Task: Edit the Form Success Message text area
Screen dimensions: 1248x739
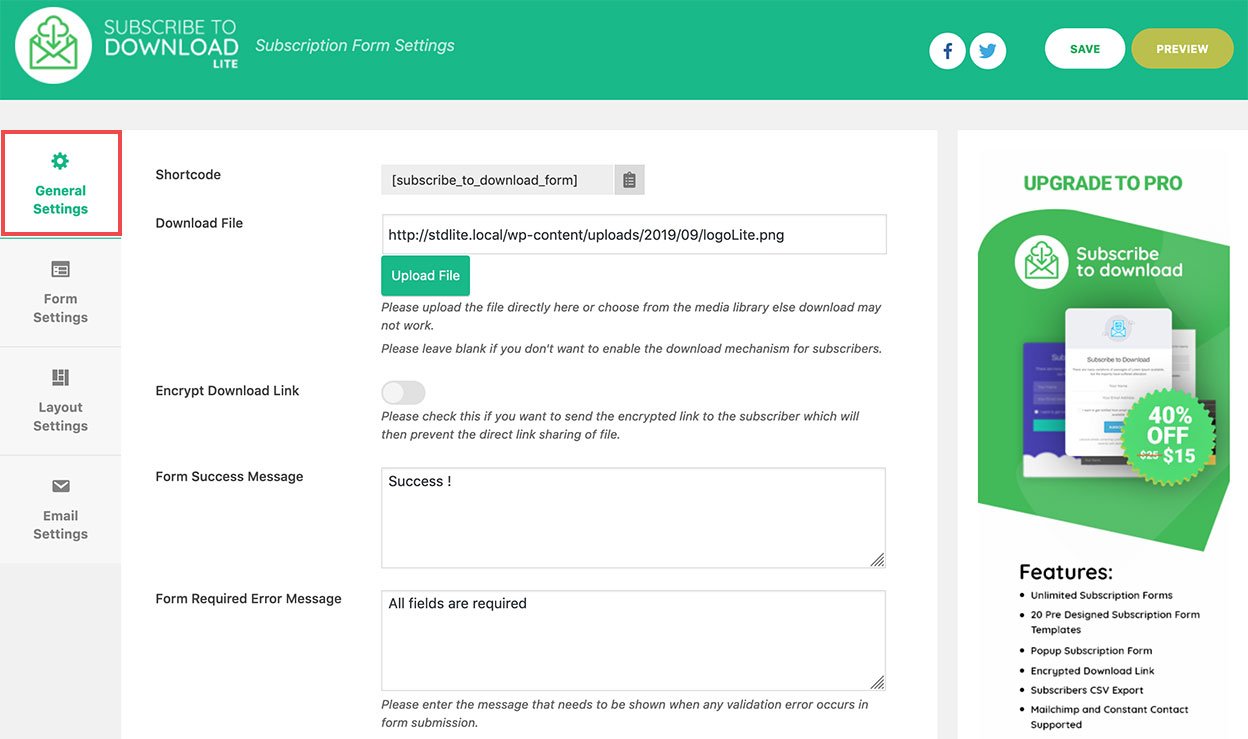Action: [633, 517]
